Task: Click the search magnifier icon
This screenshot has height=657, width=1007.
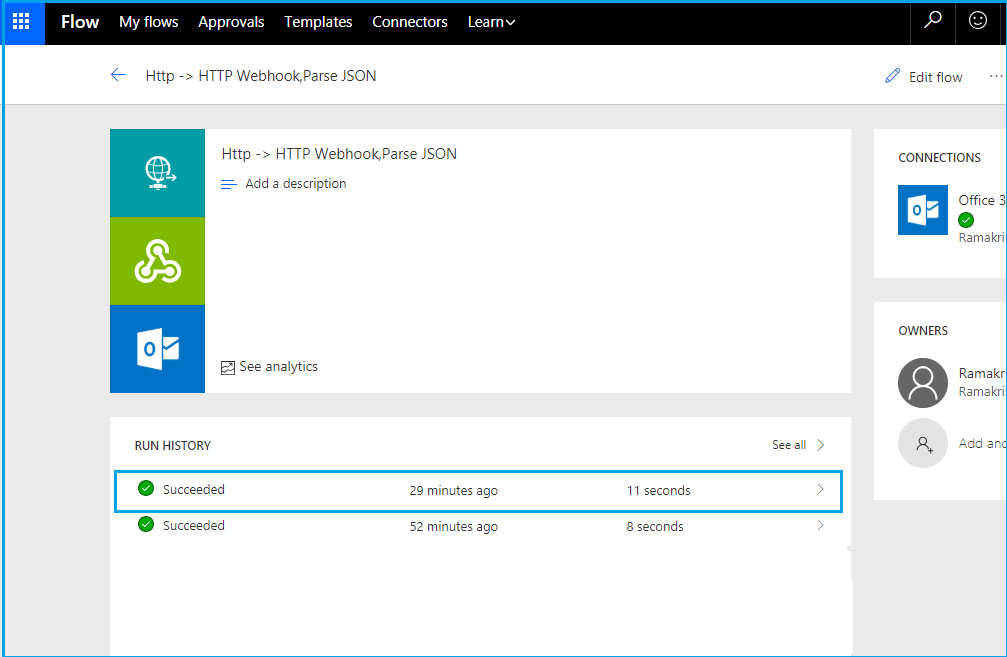Action: coord(933,20)
